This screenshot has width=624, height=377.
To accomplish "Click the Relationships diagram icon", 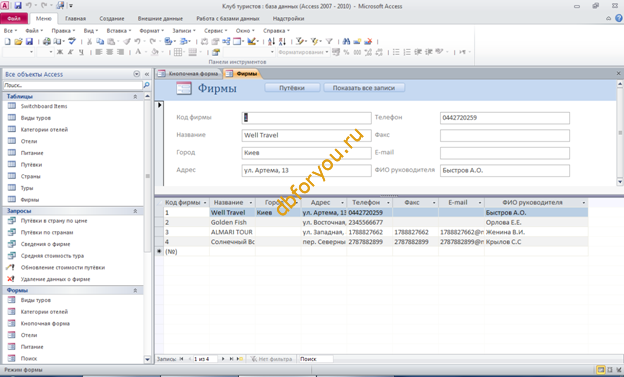I will [x=226, y=41].
